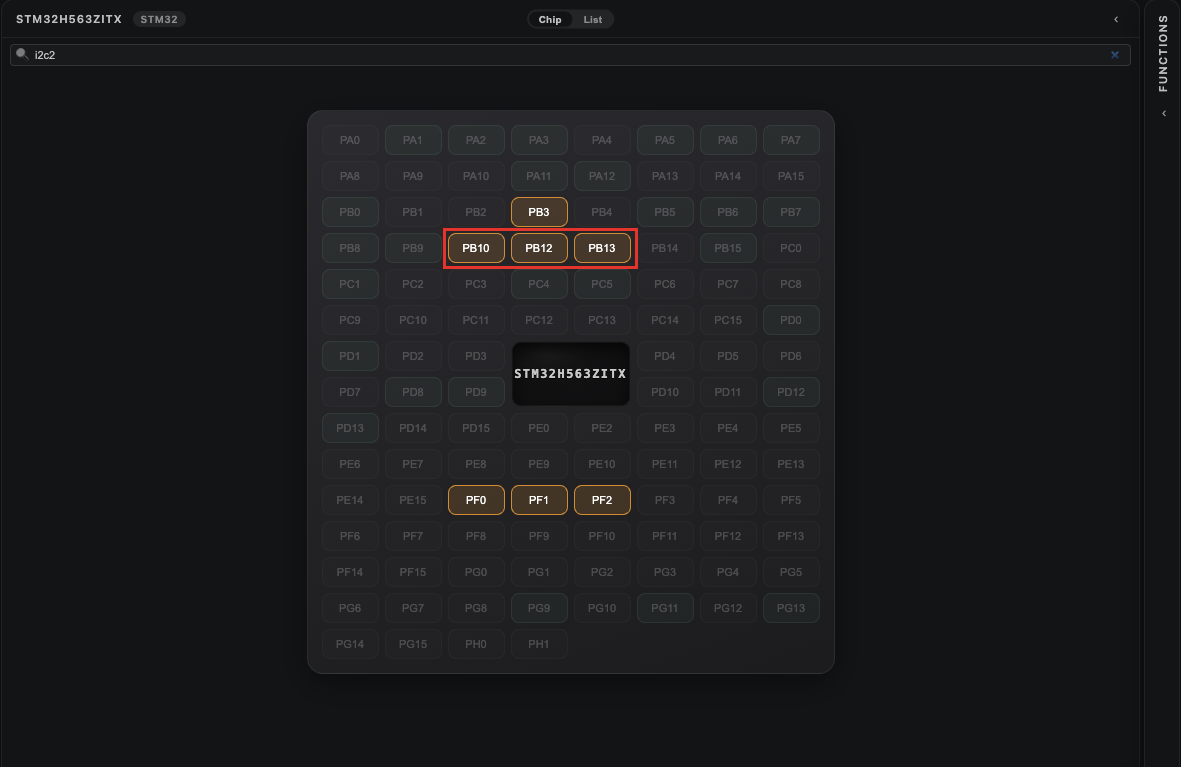The width and height of the screenshot is (1181, 767).
Task: Select pin PG11
Action: [664, 609]
